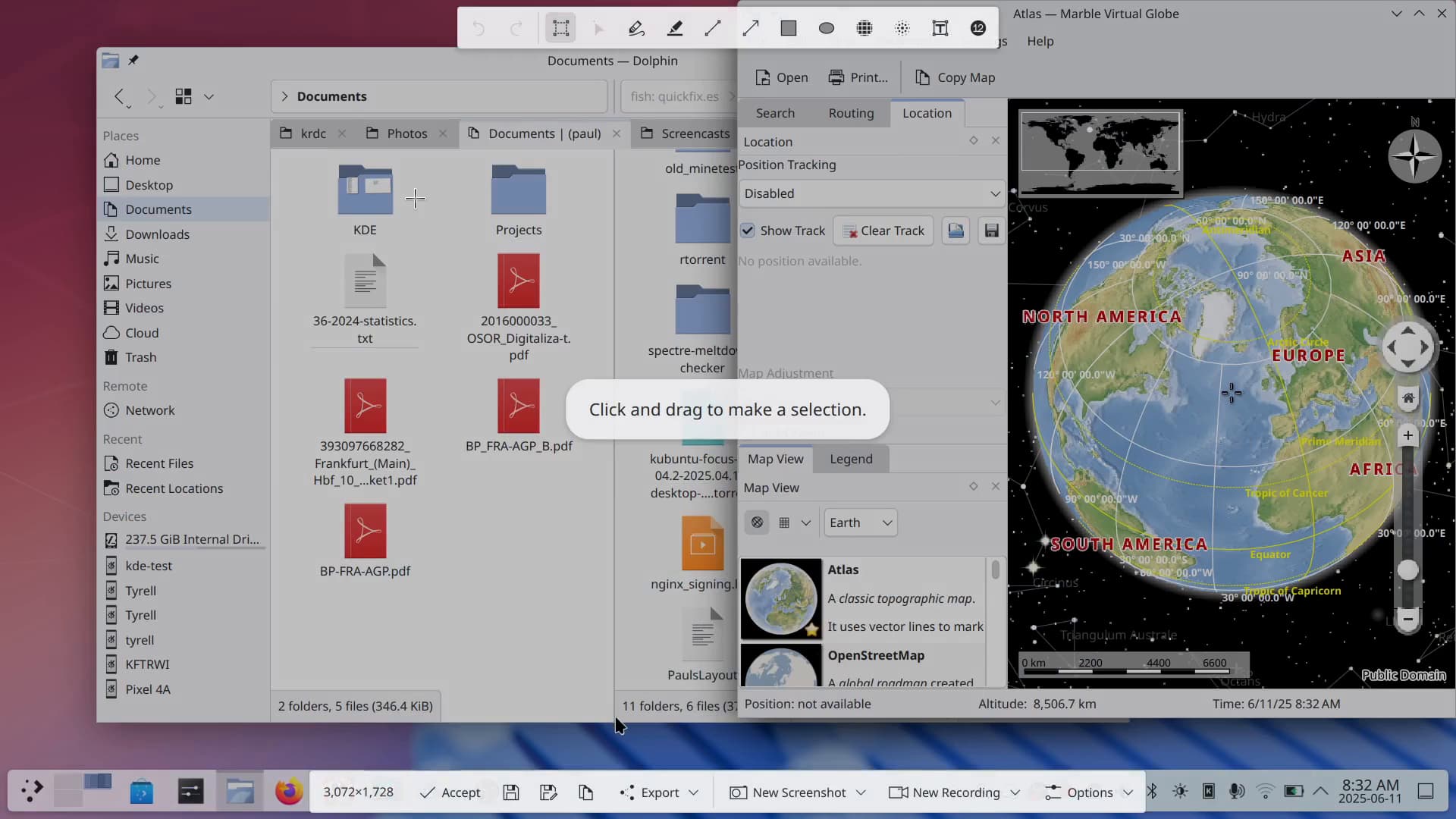Click New Recording button
The width and height of the screenshot is (1456, 819).
945,792
